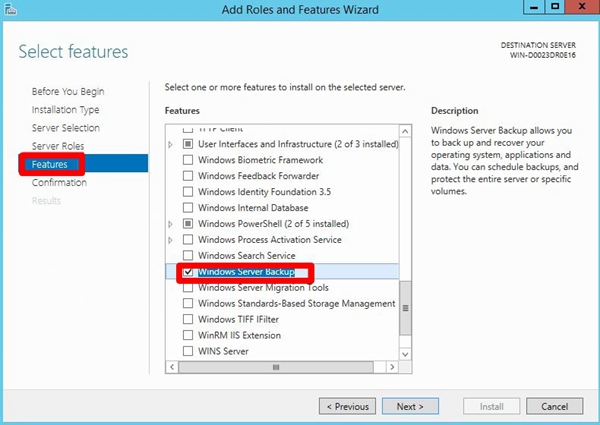Go to the Installation Type step
Screen dimensions: 600x425
65,110
